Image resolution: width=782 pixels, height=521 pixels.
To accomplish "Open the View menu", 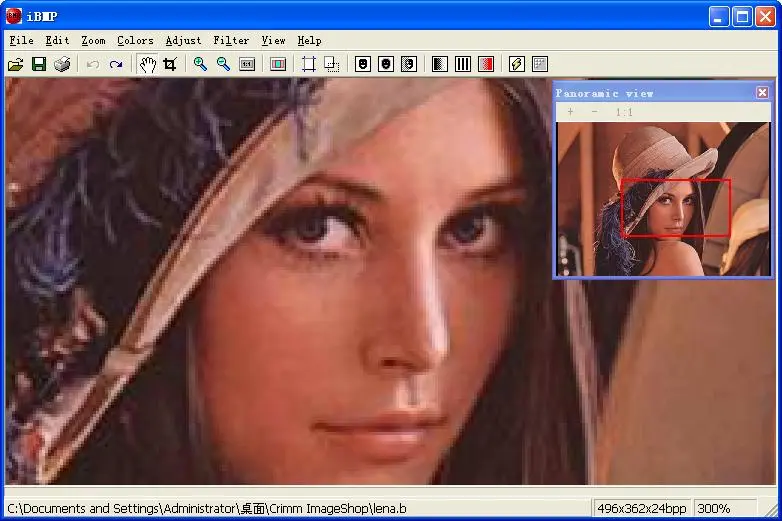I will click(x=273, y=40).
